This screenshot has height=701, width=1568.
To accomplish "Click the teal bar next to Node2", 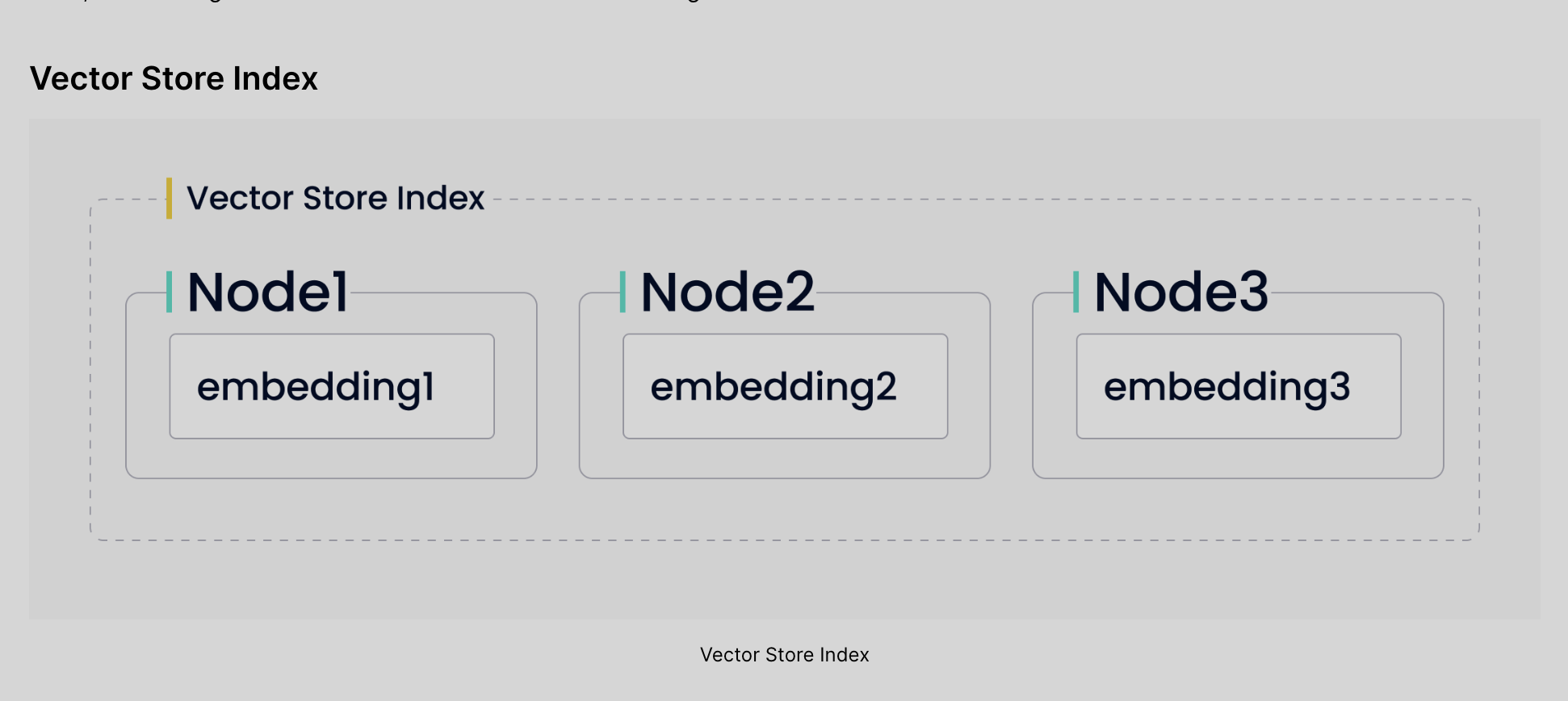I will coord(623,292).
